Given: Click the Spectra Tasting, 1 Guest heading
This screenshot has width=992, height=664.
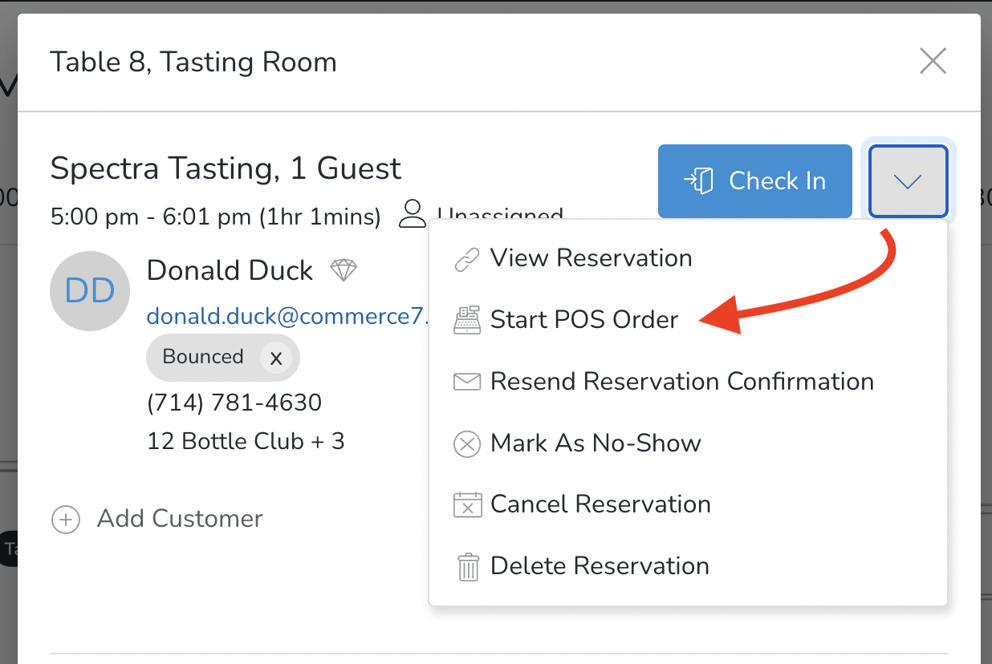Looking at the screenshot, I should 225,168.
